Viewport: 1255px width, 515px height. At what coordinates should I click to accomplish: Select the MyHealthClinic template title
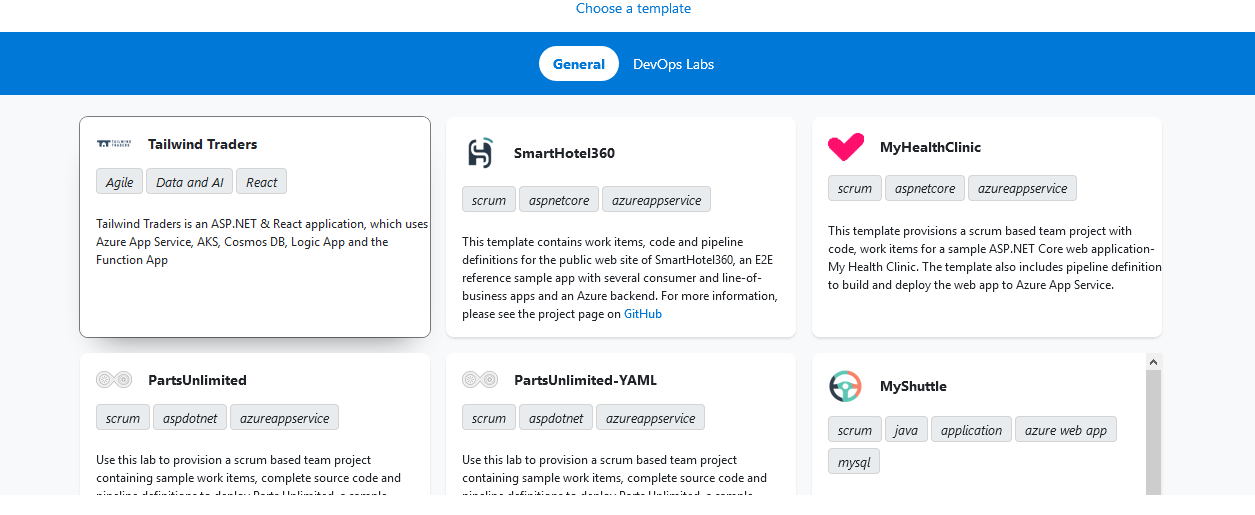pos(930,147)
